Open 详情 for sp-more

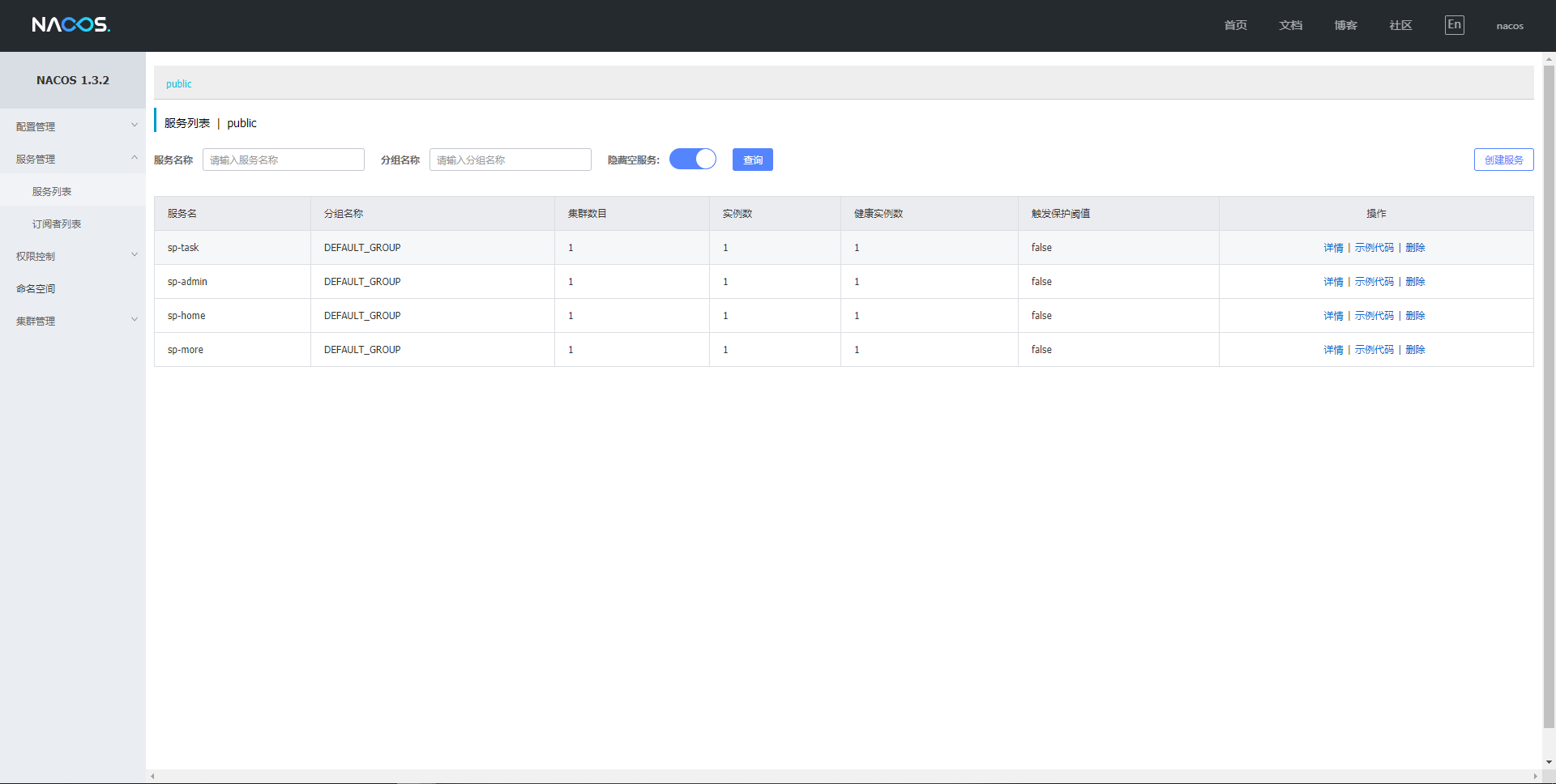1333,350
